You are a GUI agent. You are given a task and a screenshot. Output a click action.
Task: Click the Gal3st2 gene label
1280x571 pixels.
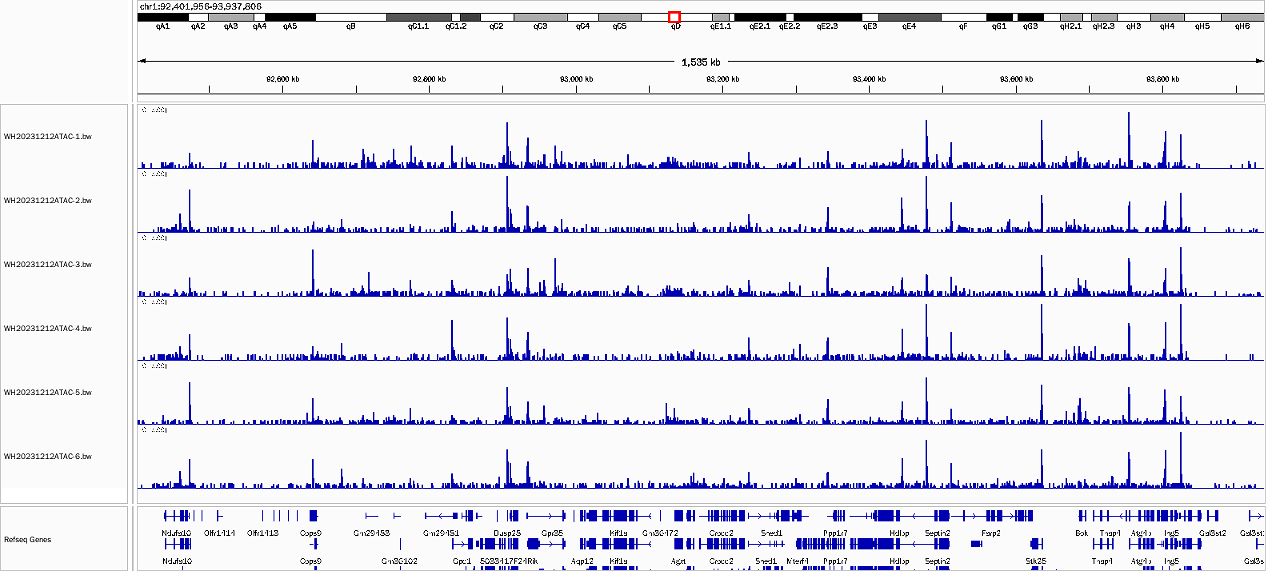tap(1212, 533)
